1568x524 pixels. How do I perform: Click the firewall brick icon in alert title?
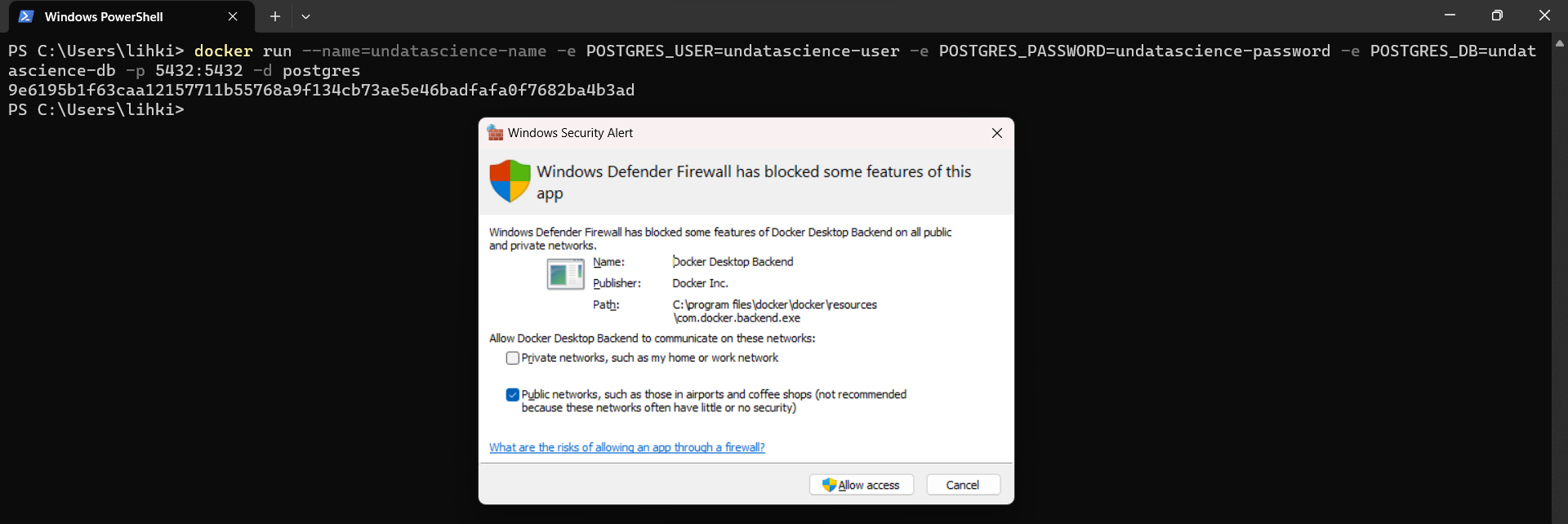495,133
